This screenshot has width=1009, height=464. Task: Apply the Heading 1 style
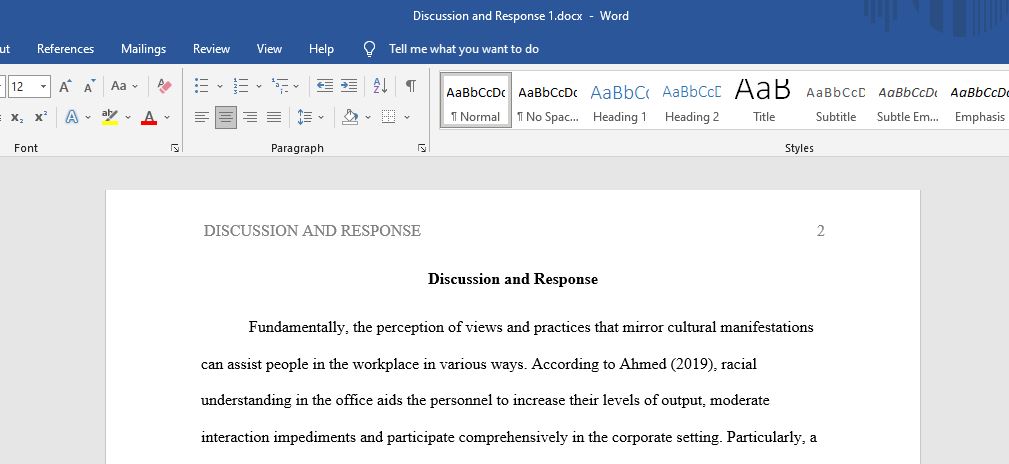tap(620, 100)
